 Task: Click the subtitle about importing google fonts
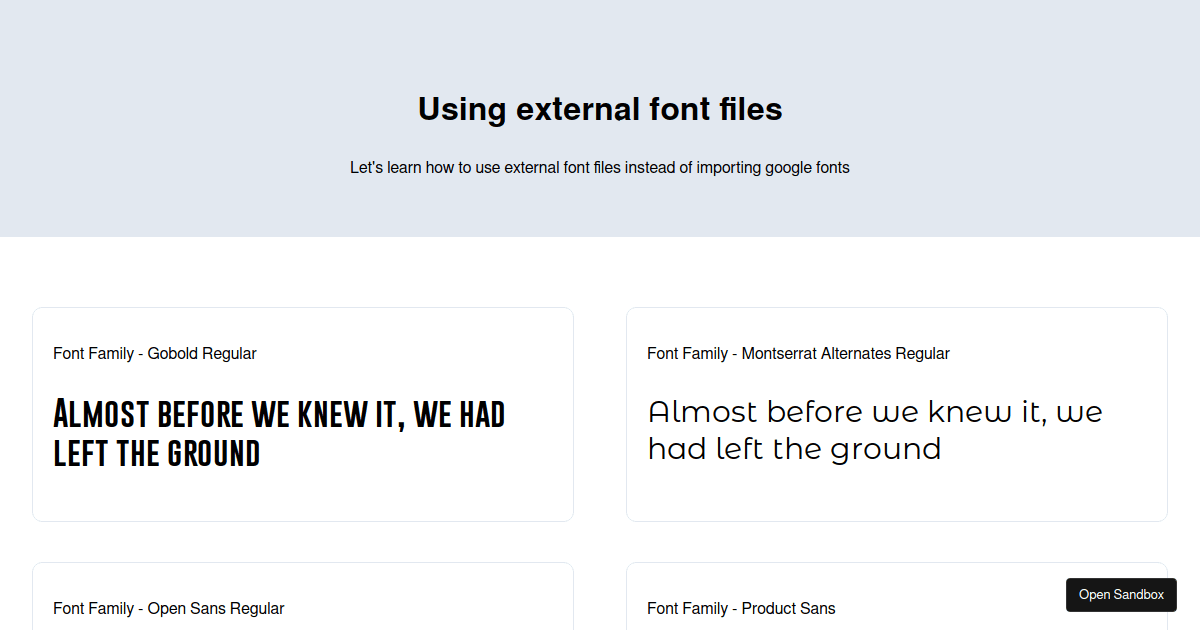pyautogui.click(x=600, y=168)
